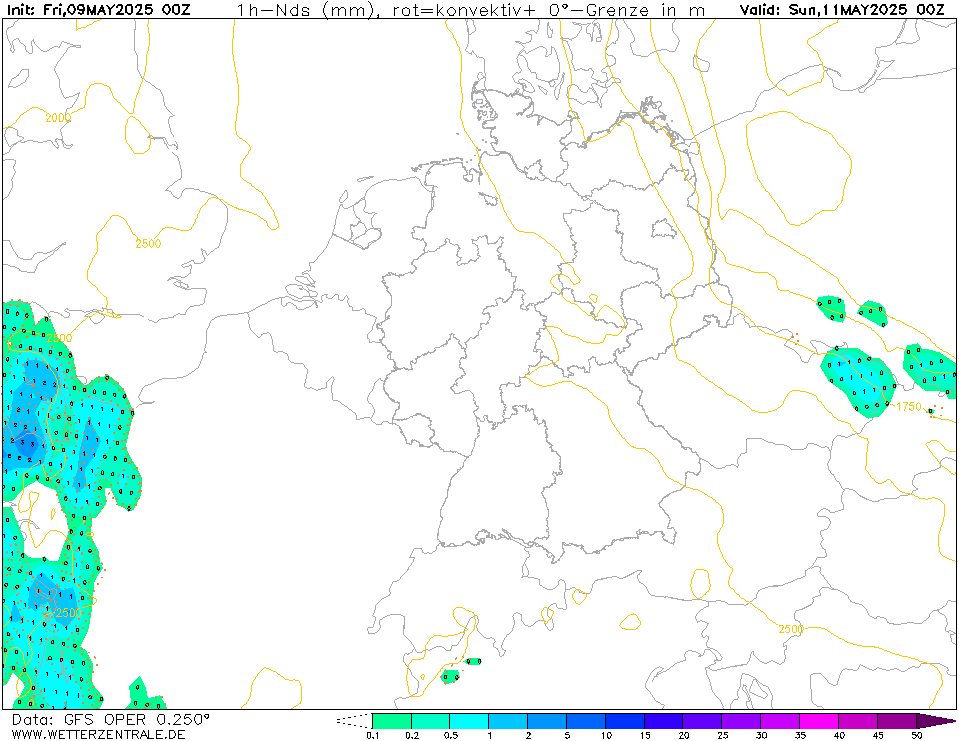This screenshot has width=959, height=741.
Task: Click the 0.5 tick label under color scale
Action: click(451, 735)
